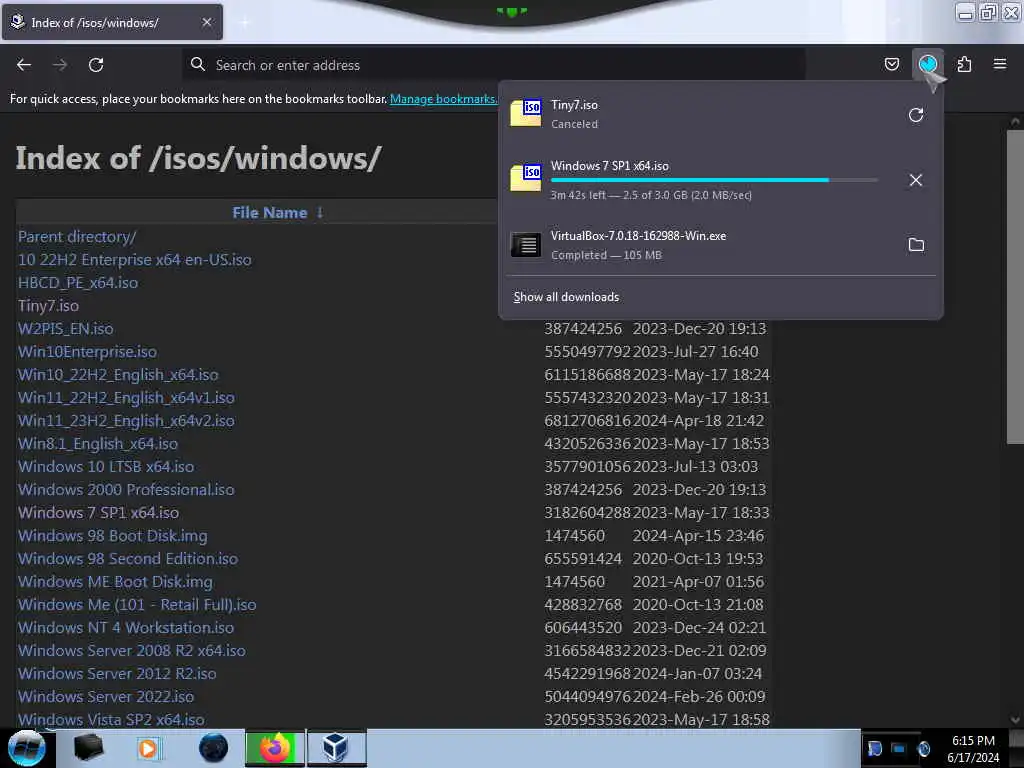
Task: Open the volume tray icon
Action: (x=923, y=748)
